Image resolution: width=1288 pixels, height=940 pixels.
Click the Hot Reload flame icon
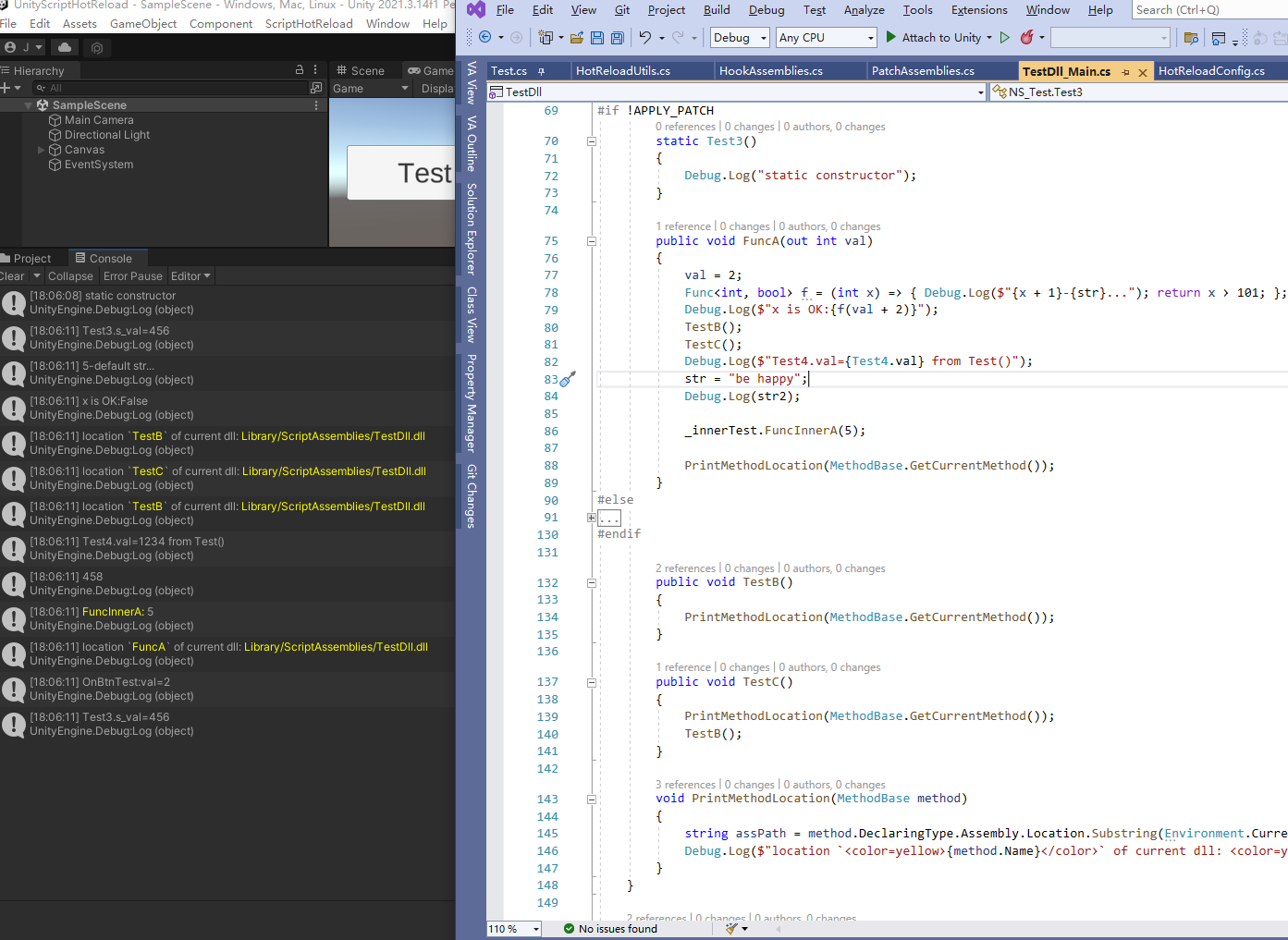[x=1026, y=38]
